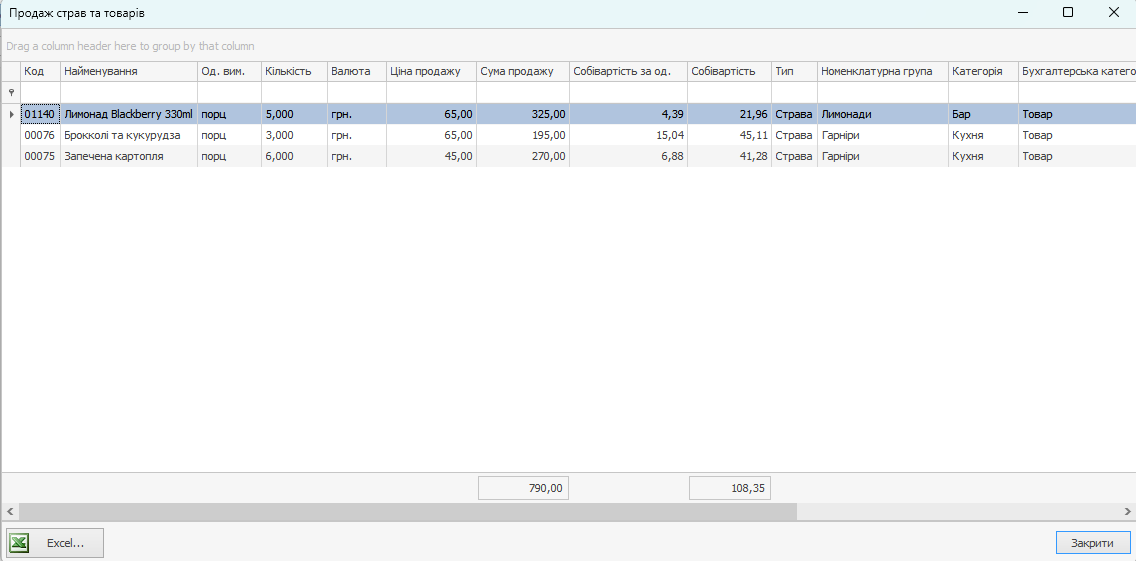
Task: Sort by the Код column header
Action: click(x=40, y=71)
